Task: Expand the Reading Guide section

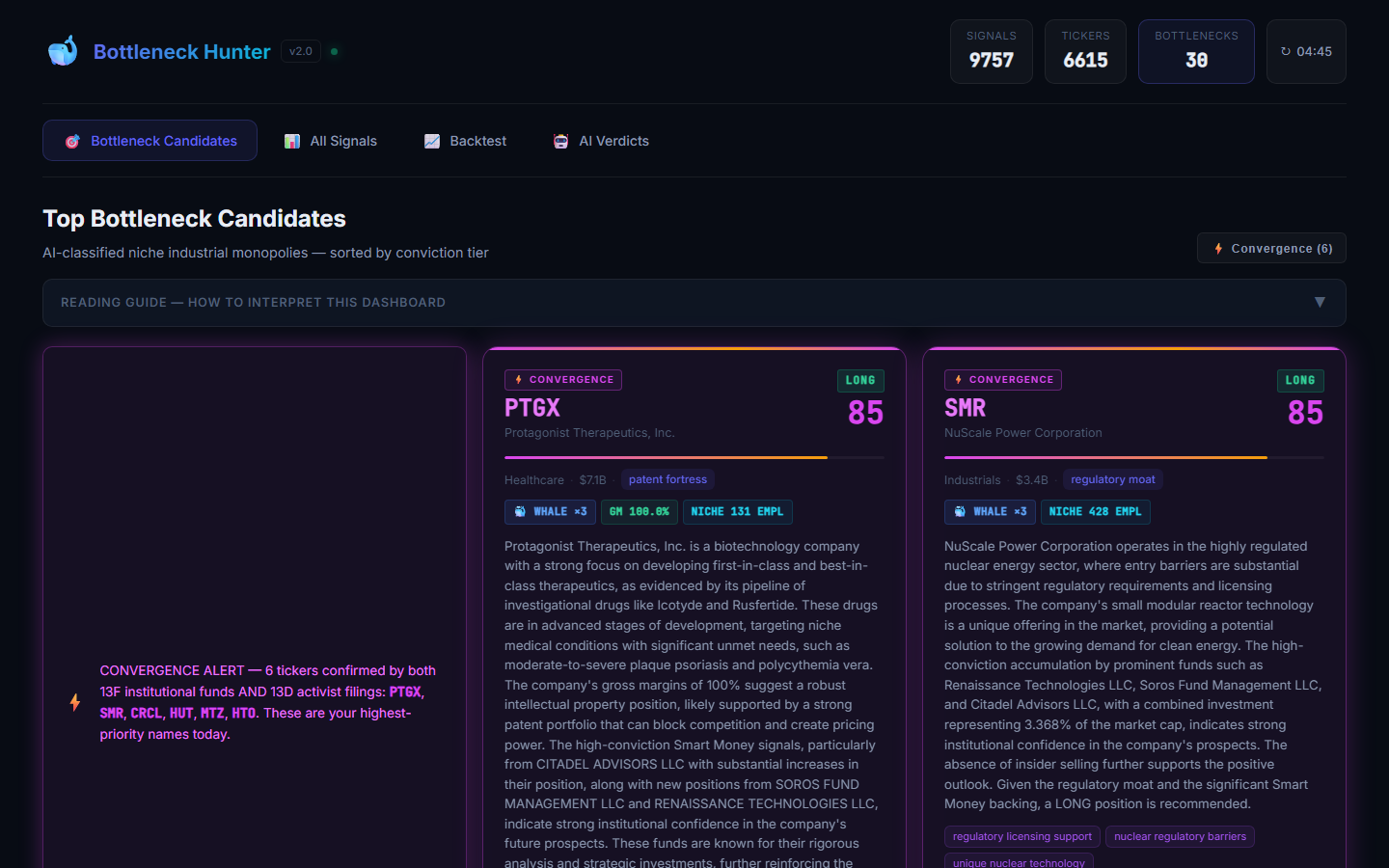Action: tap(694, 303)
